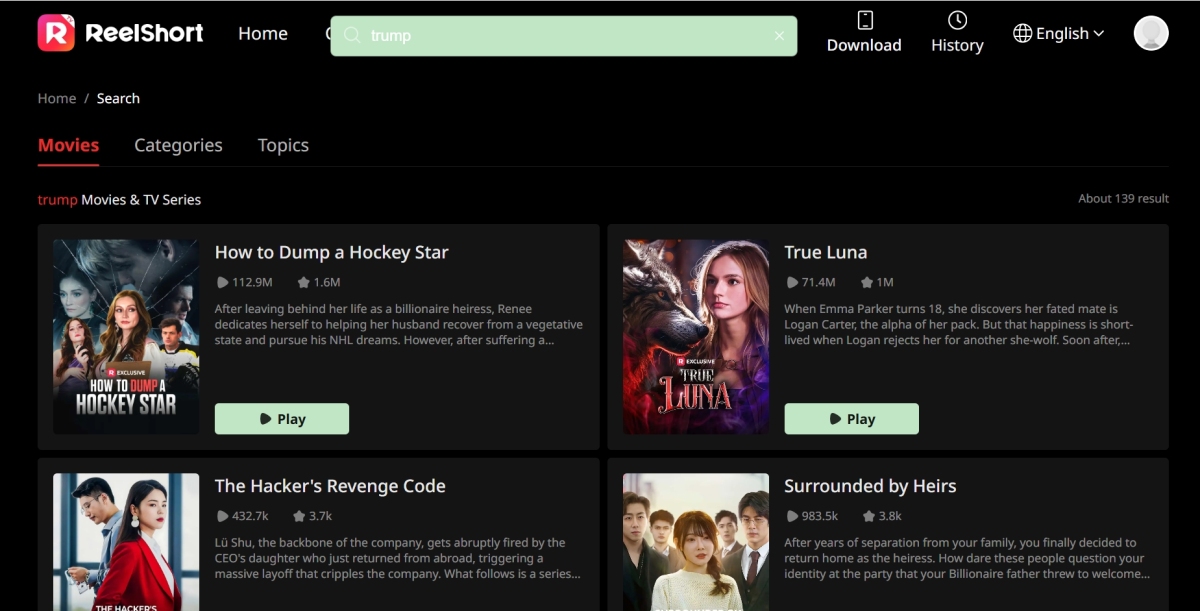The height and width of the screenshot is (611, 1200).
Task: Switch to the Categories tab
Action: coord(178,145)
